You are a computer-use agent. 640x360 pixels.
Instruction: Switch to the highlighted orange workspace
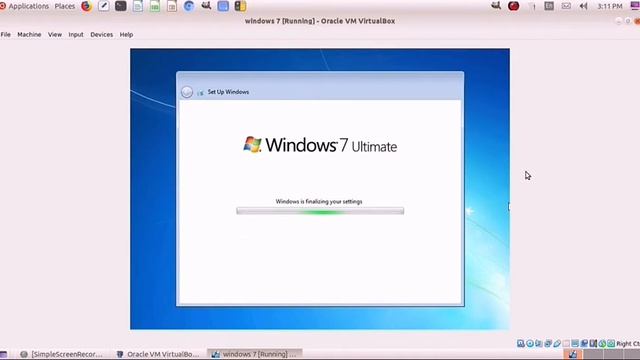573,354
